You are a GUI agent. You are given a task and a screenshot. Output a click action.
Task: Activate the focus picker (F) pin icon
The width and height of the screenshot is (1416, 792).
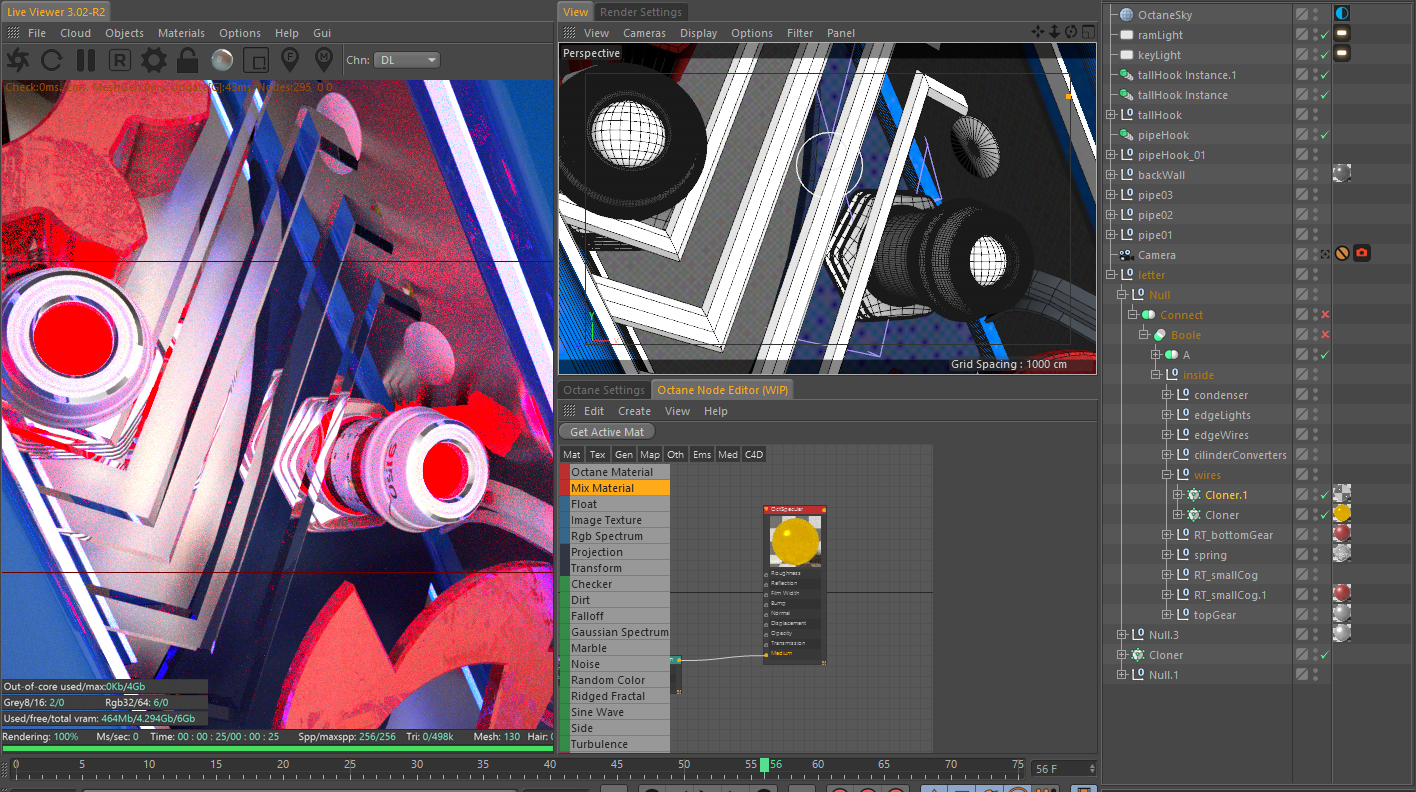tap(290, 60)
